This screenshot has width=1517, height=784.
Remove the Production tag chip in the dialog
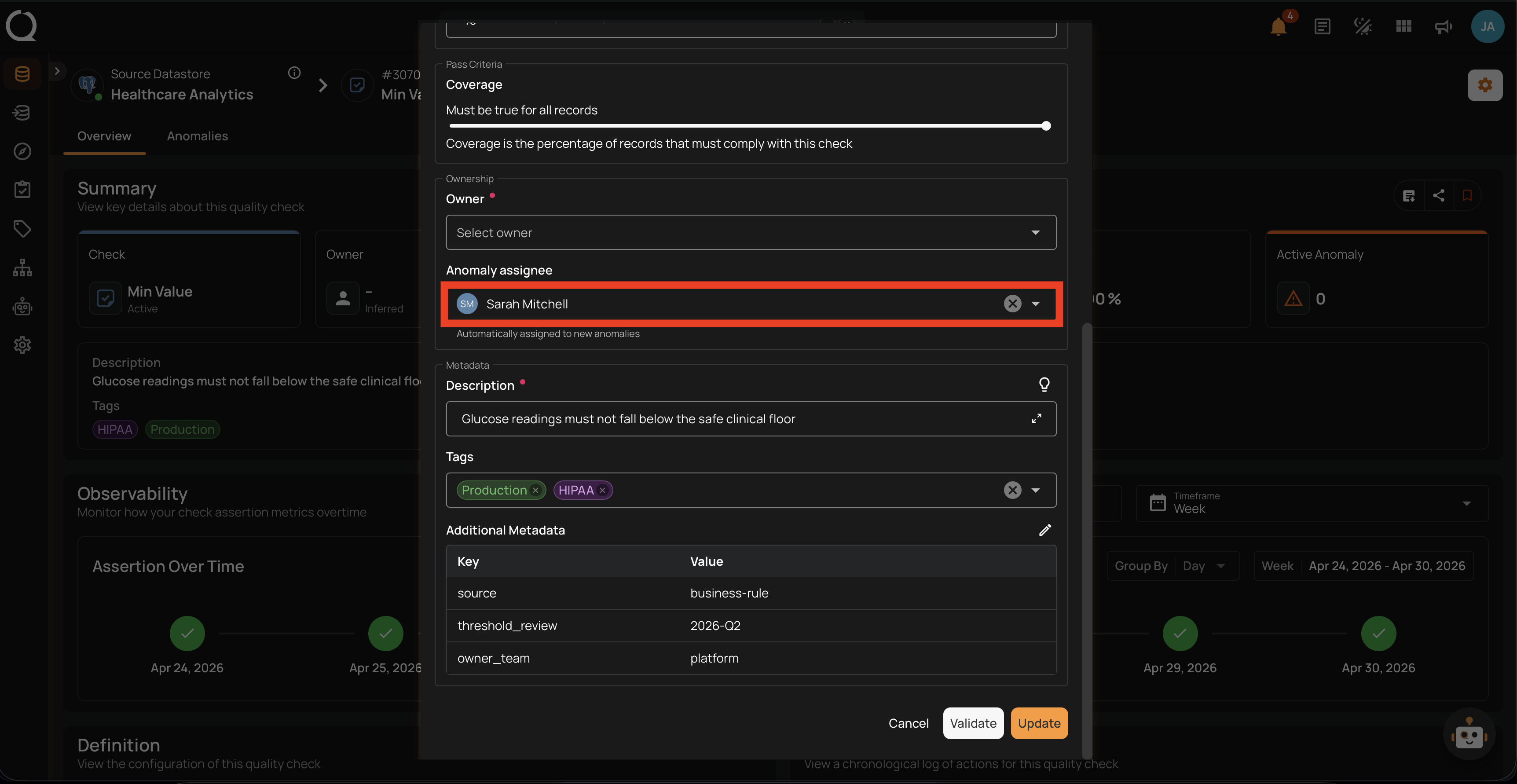[535, 490]
